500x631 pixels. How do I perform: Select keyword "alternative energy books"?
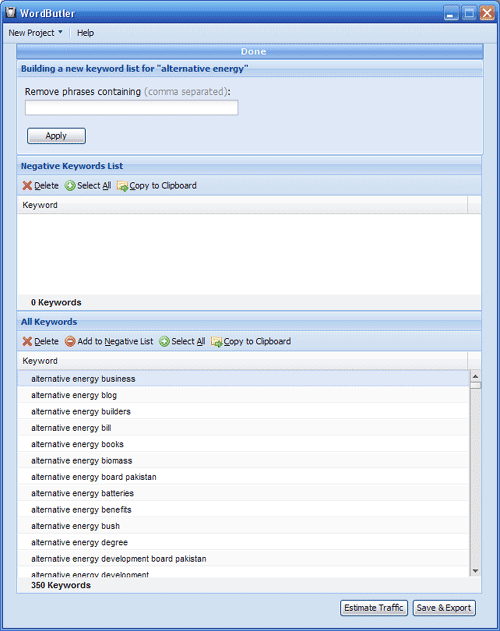click(x=243, y=444)
